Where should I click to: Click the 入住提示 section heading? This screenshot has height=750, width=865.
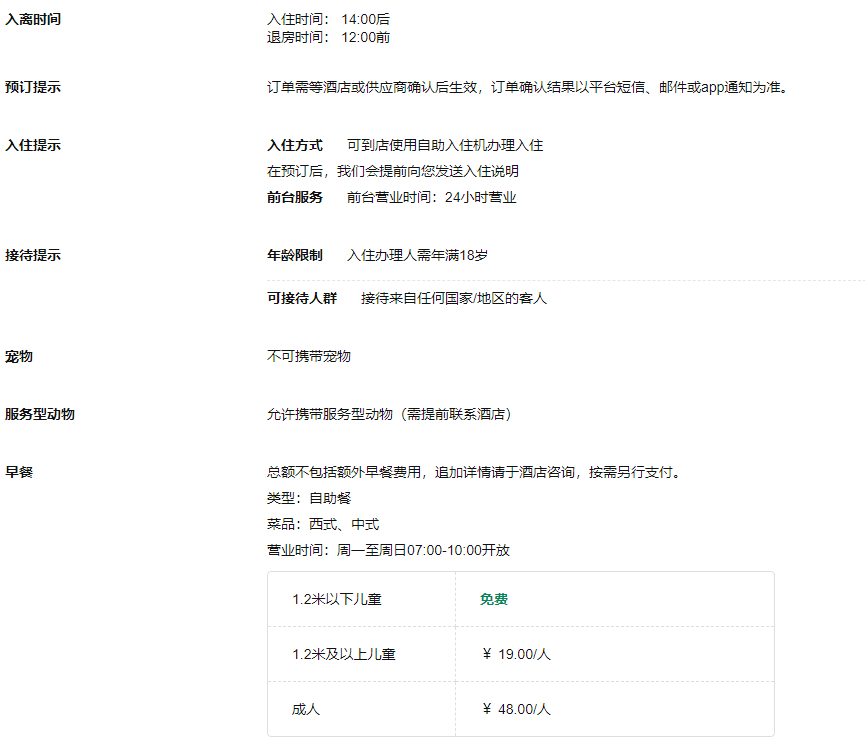pos(33,145)
